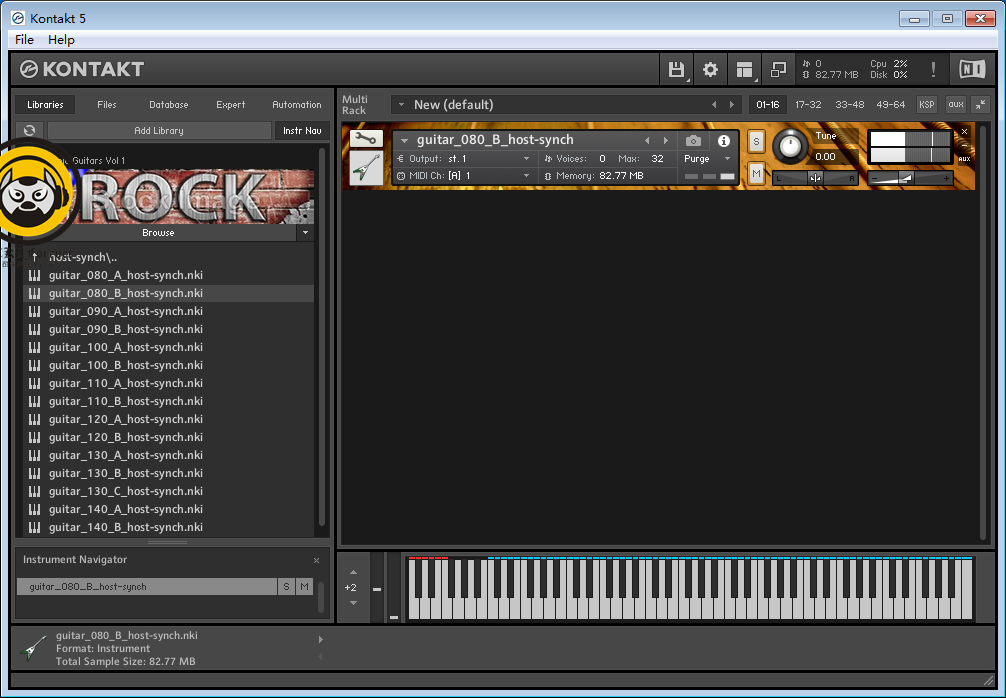The width and height of the screenshot is (1006, 698).
Task: Open the Output st. 1 dropdown
Action: 464,158
